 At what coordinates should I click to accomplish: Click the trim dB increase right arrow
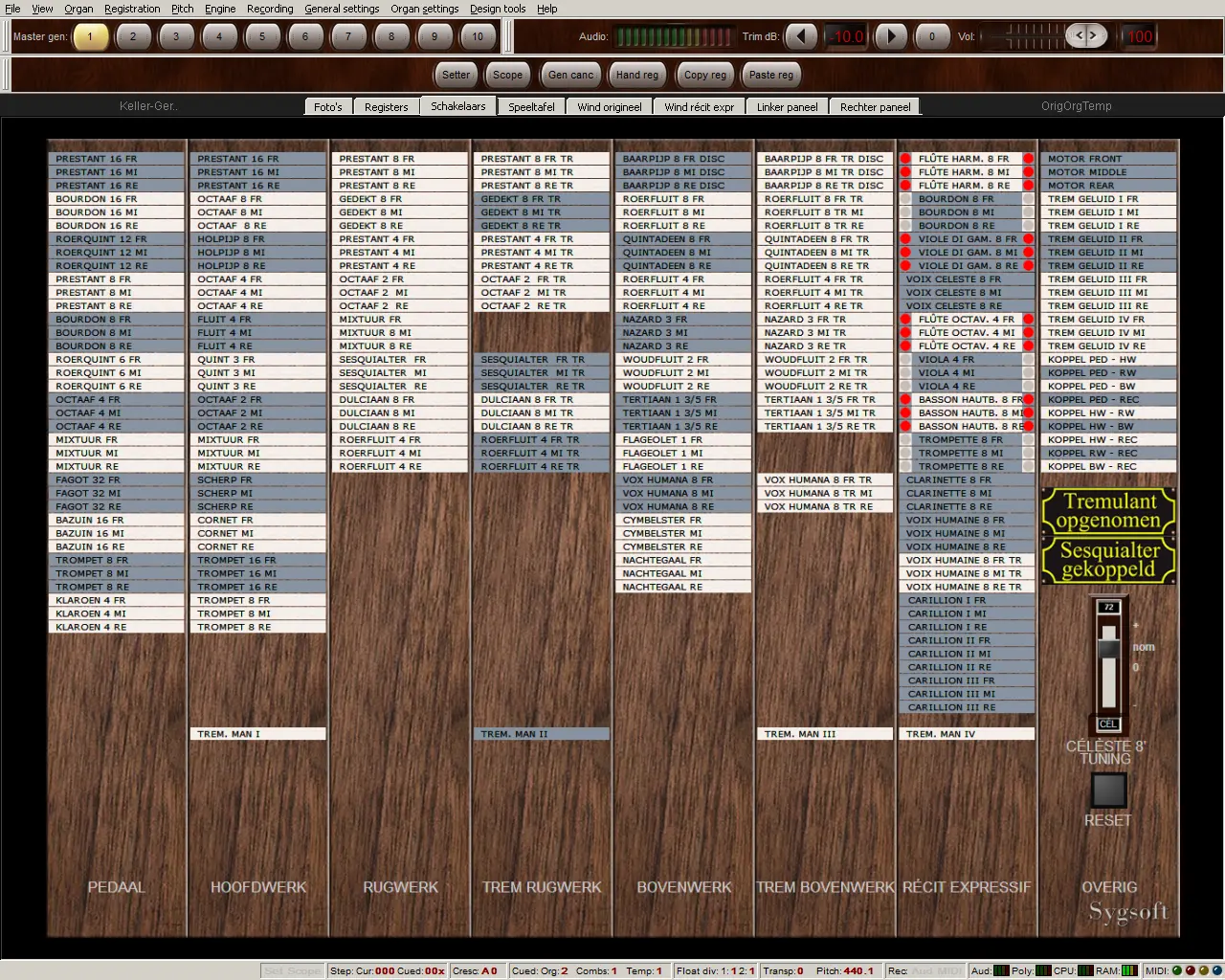(x=891, y=36)
